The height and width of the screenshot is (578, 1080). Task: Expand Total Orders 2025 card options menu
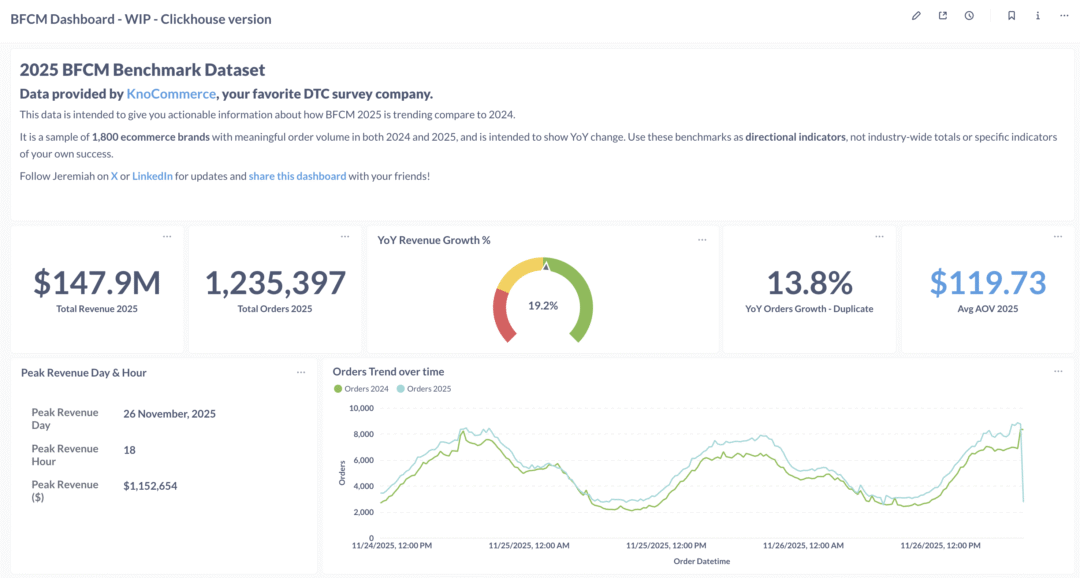point(345,237)
